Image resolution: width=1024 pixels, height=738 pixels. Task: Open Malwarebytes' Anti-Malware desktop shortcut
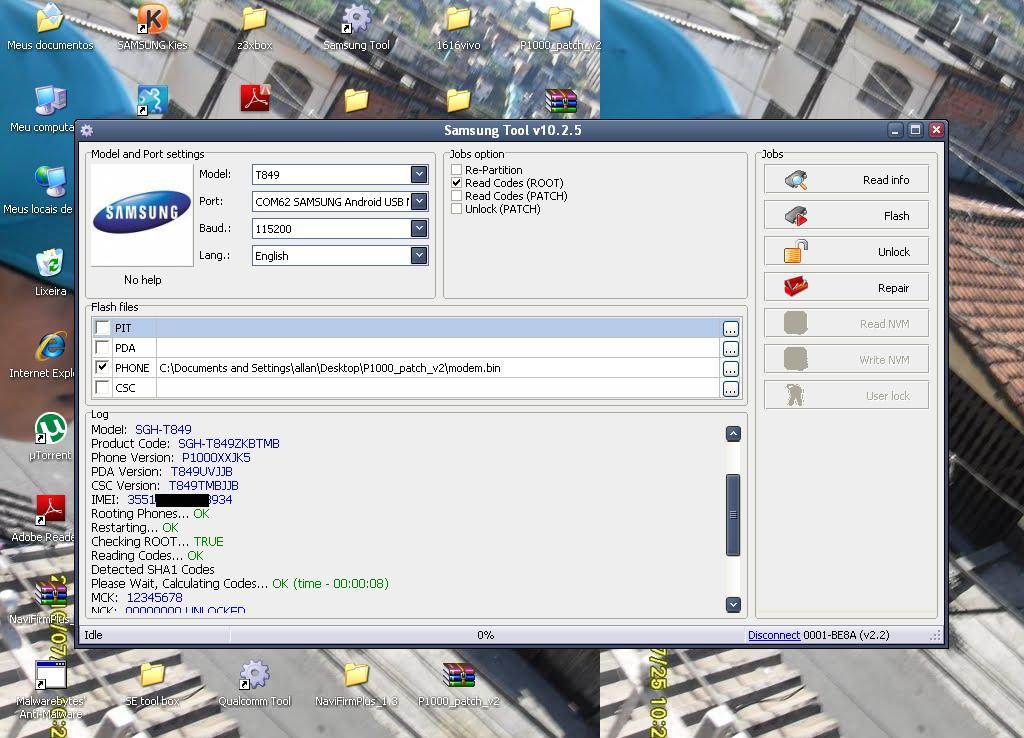click(x=50, y=688)
